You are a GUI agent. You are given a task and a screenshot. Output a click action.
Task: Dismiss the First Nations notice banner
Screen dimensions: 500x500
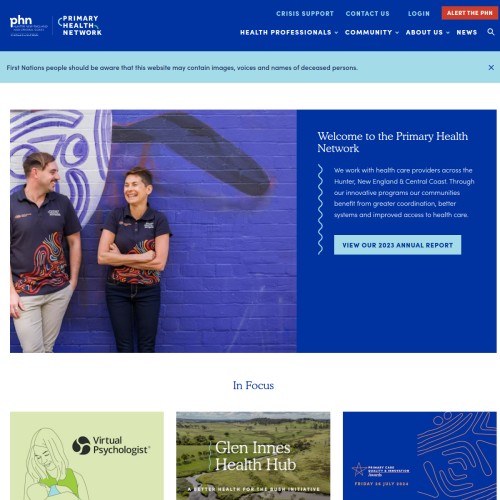pos(491,67)
